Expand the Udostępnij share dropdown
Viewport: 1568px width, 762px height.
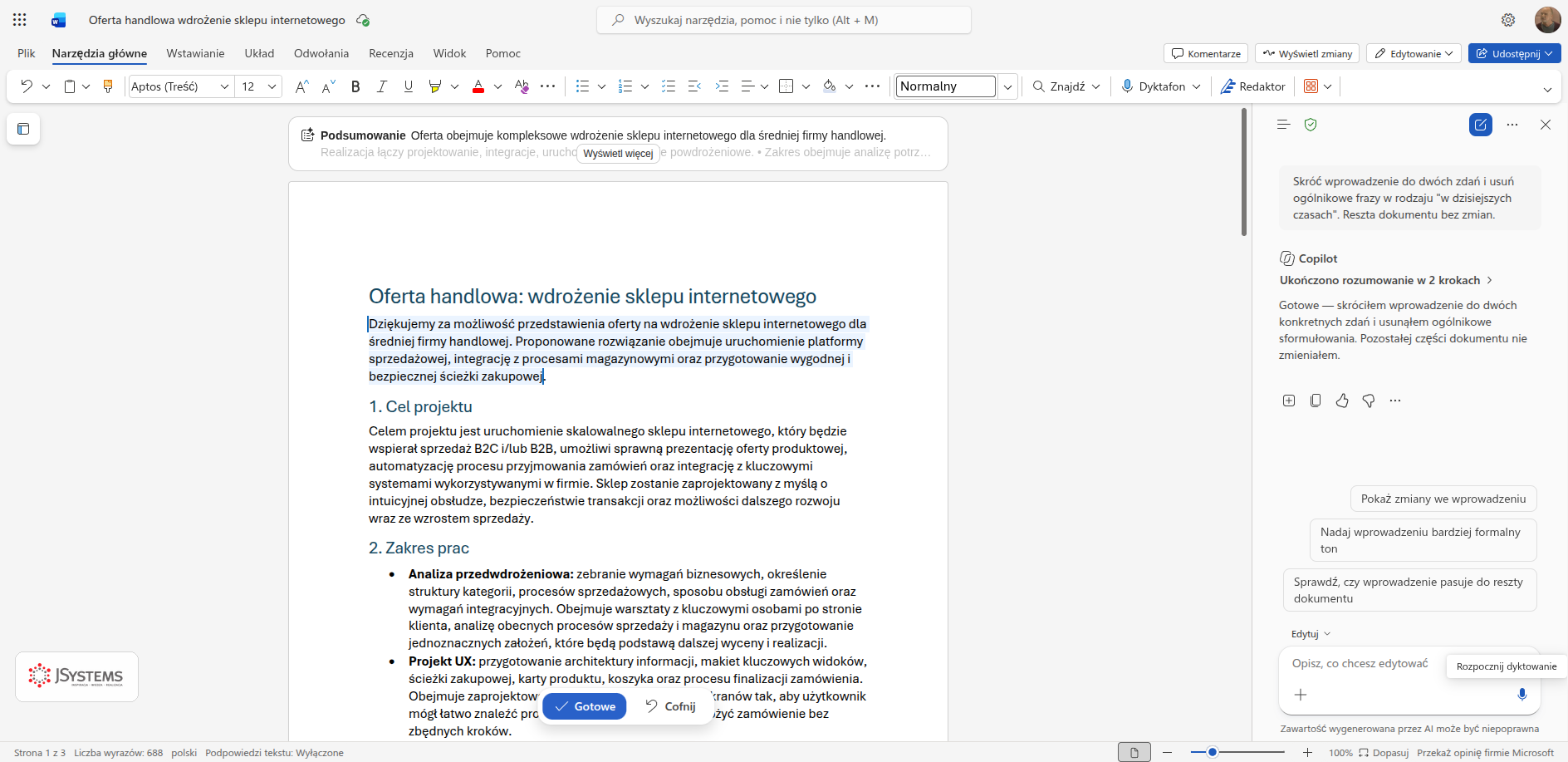point(1549,53)
